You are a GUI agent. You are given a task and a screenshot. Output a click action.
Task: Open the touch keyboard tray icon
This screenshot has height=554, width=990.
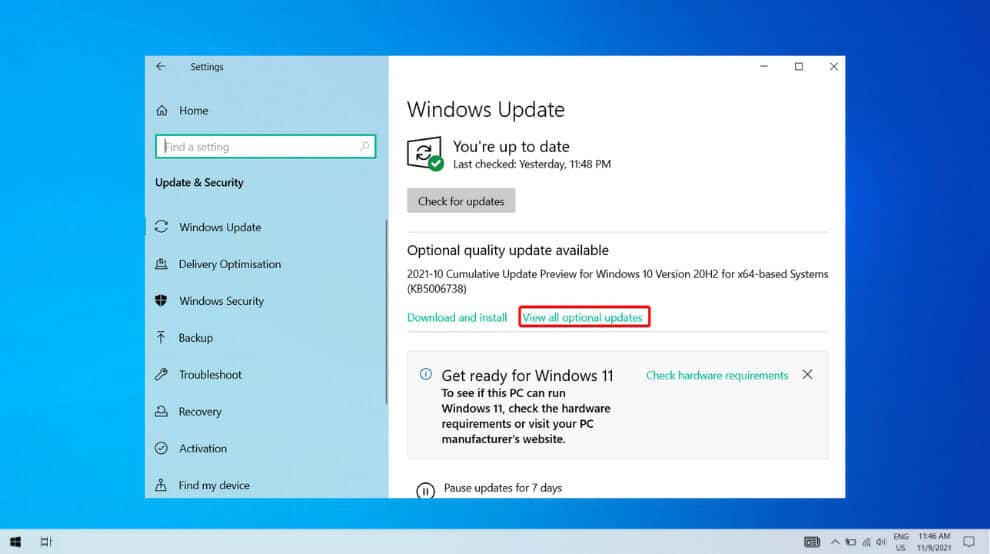point(812,542)
